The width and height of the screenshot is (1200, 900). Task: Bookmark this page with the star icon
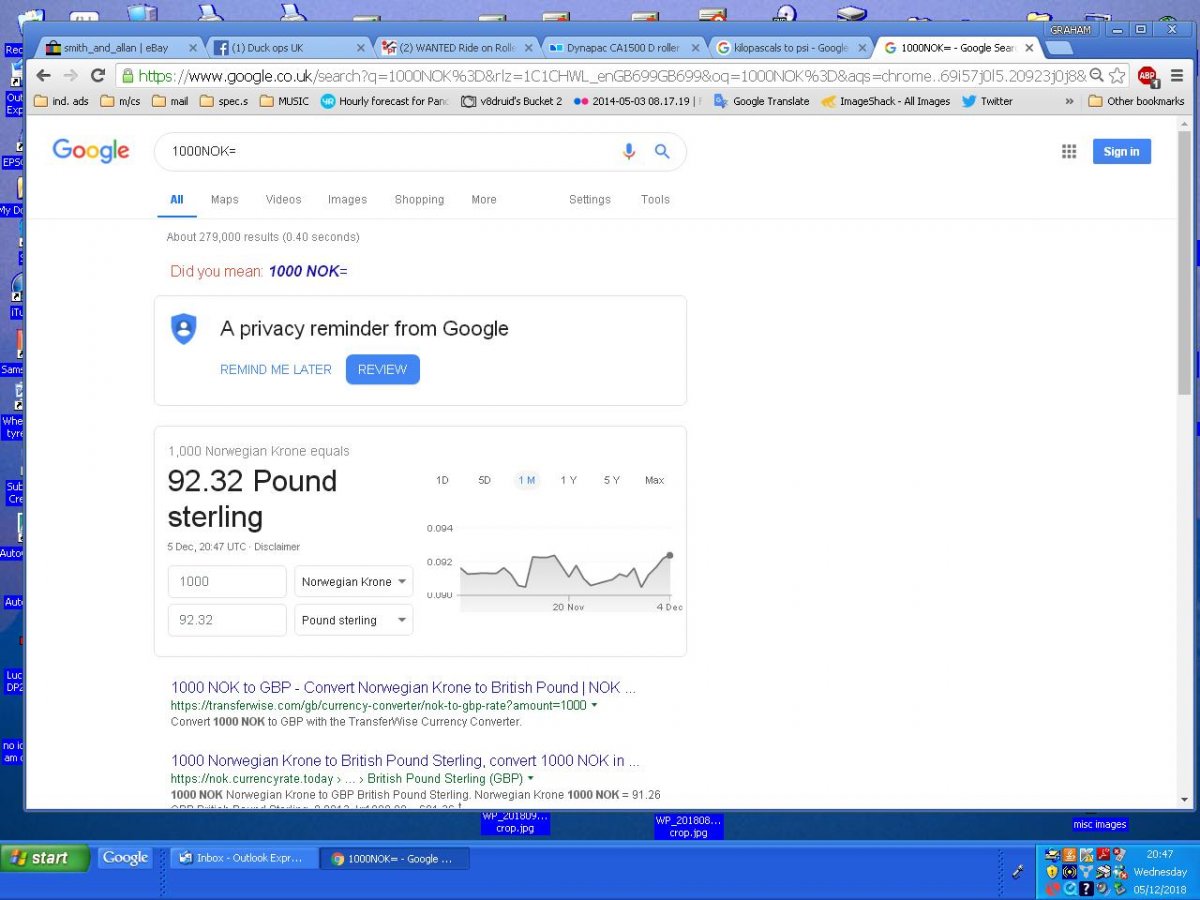1117,76
